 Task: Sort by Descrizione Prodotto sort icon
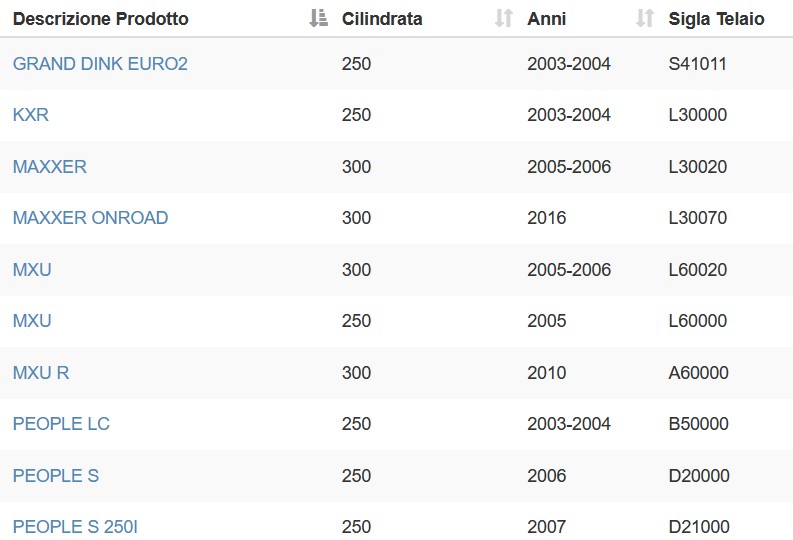[319, 18]
